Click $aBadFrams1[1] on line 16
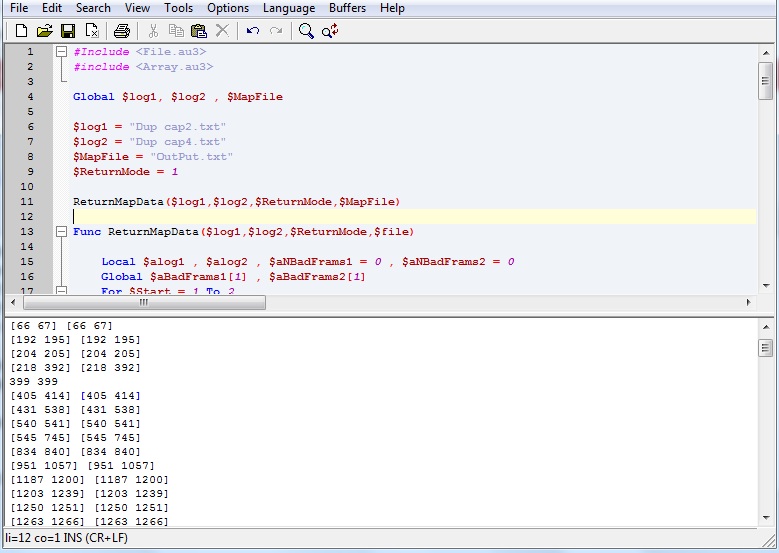This screenshot has height=553, width=779. (198, 276)
